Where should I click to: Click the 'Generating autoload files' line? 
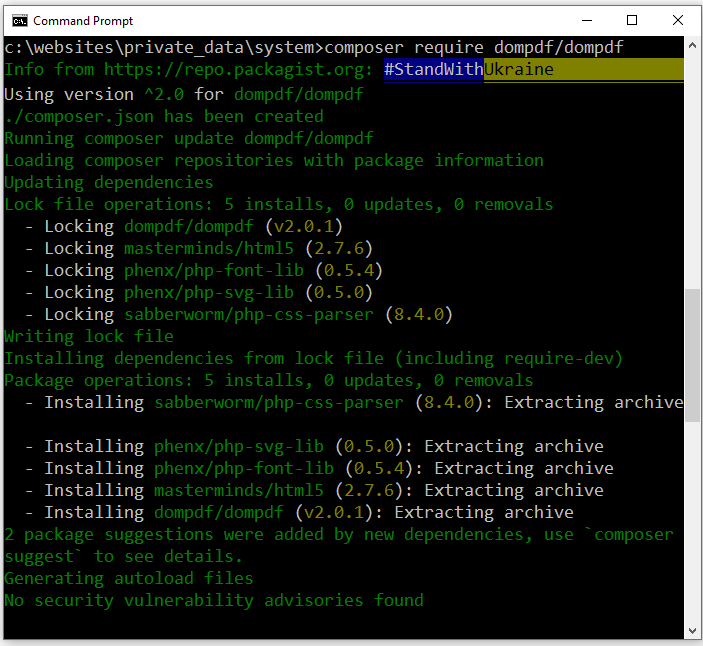coord(128,578)
